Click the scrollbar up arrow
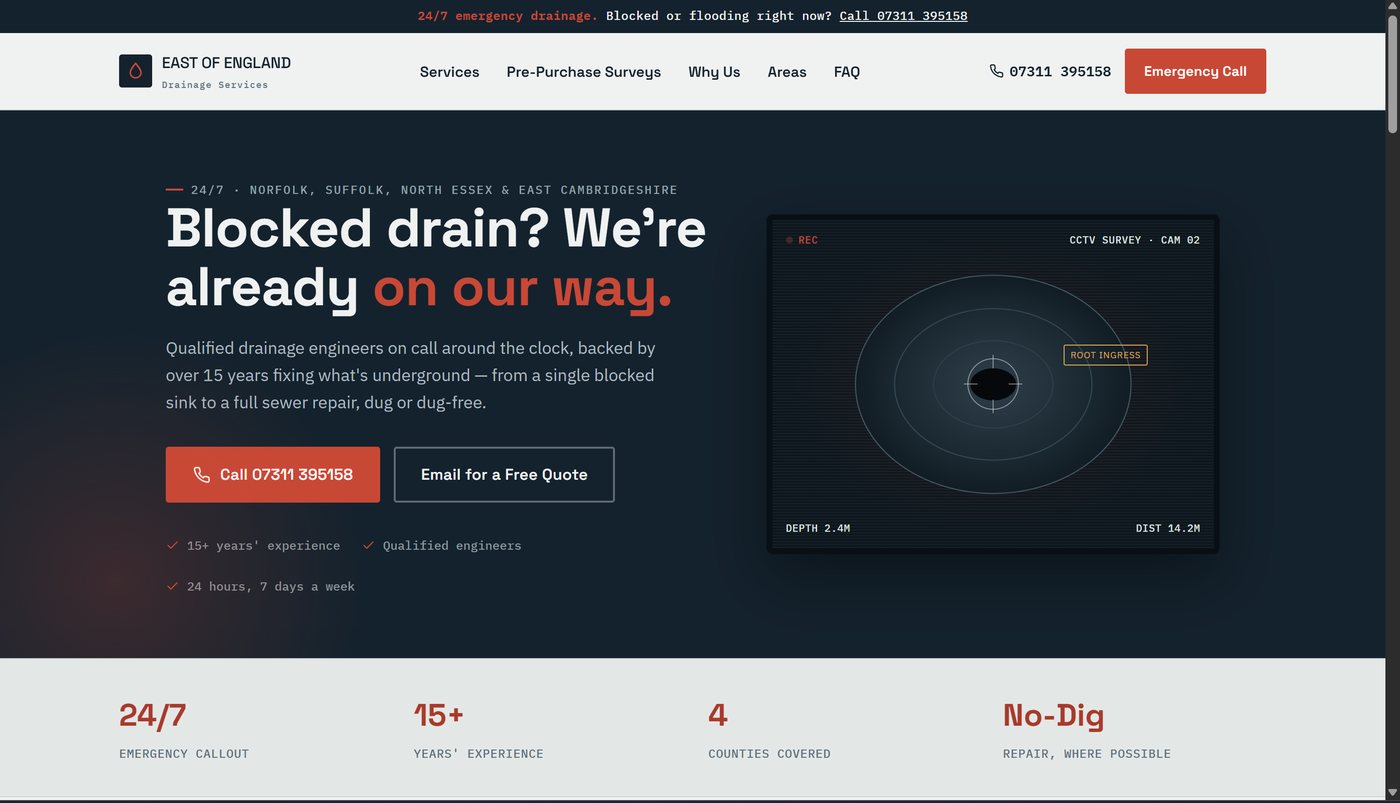 1393,7
